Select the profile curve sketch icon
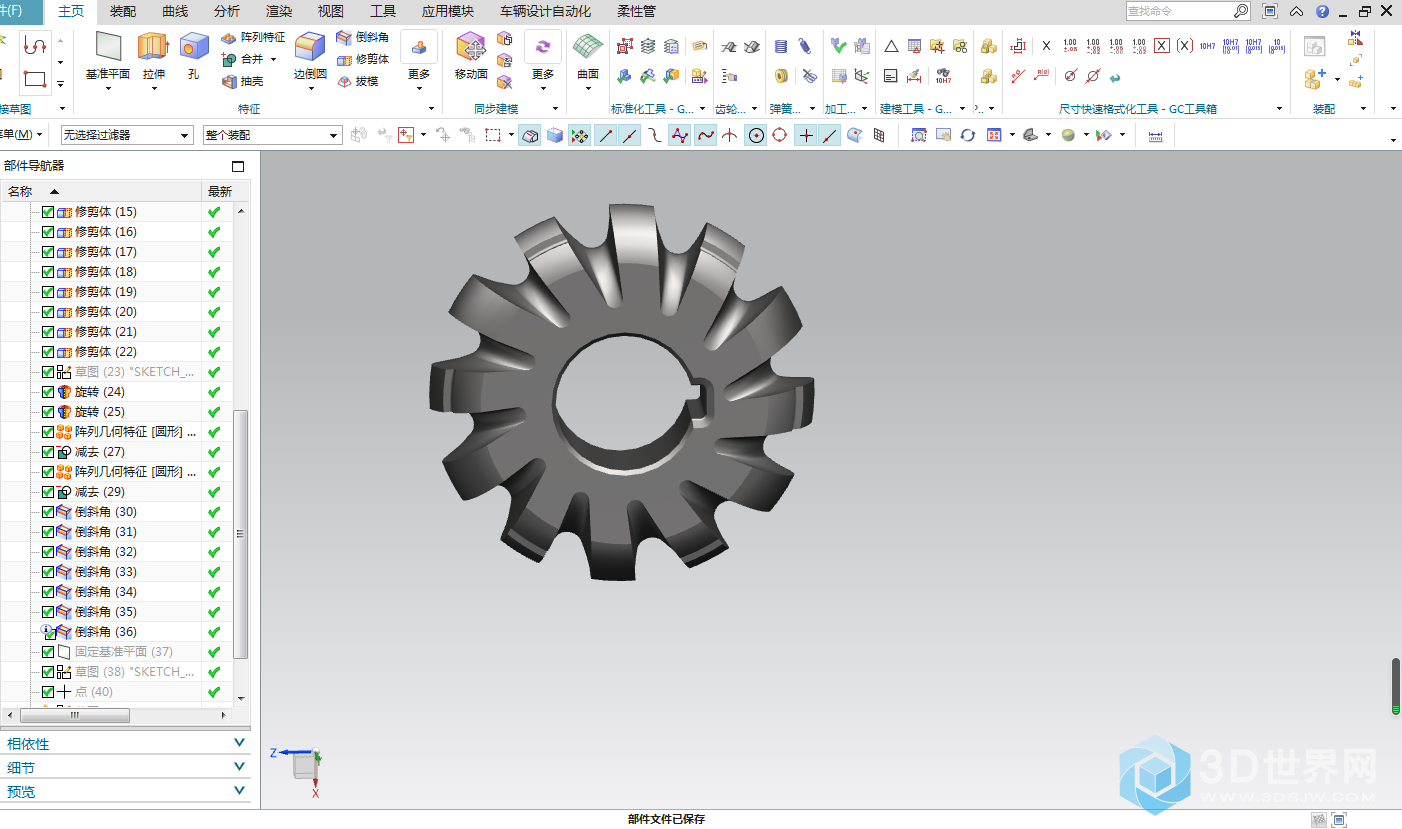Image resolution: width=1402 pixels, height=829 pixels. click(35, 47)
